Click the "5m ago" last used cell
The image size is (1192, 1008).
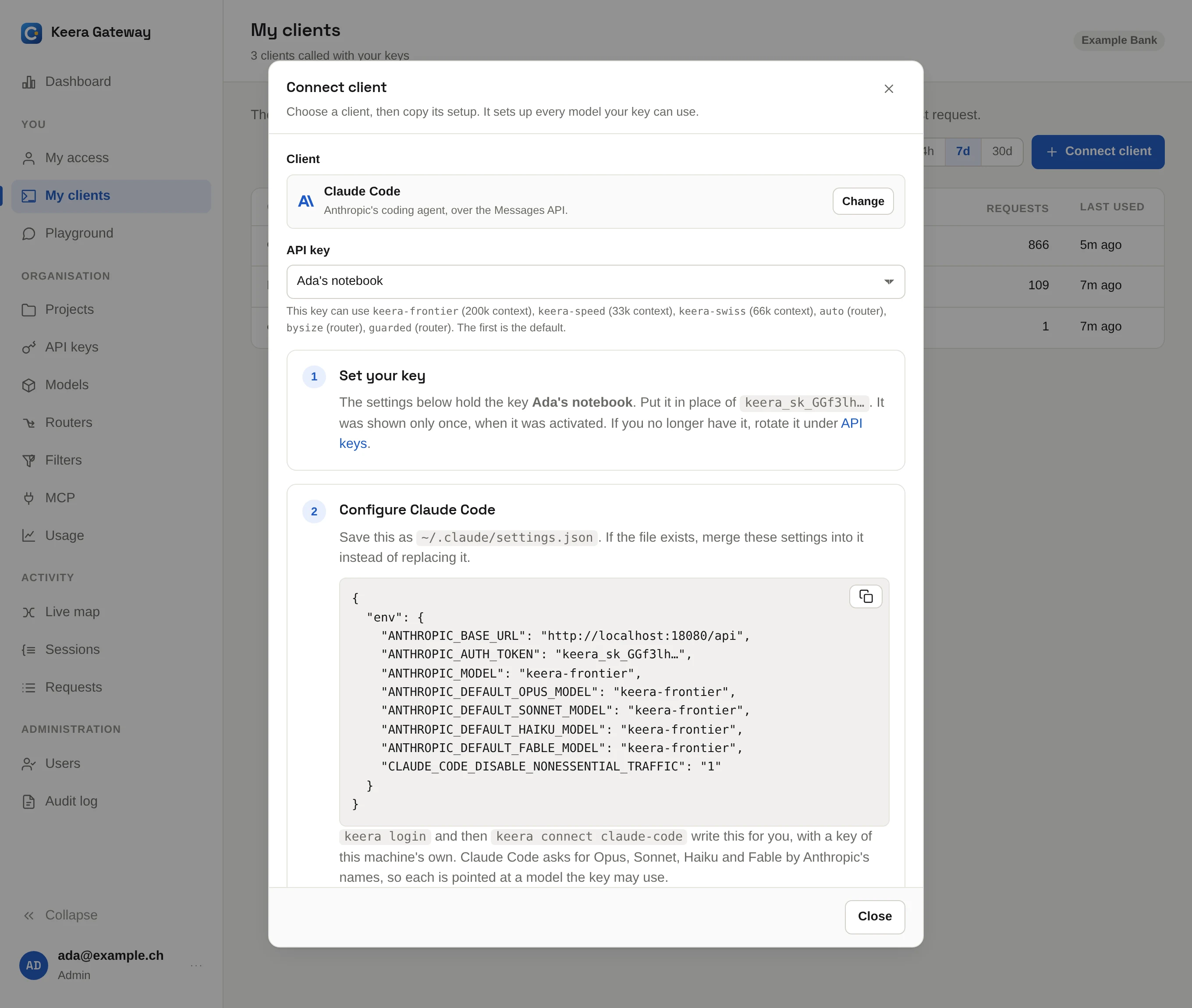pos(1100,245)
